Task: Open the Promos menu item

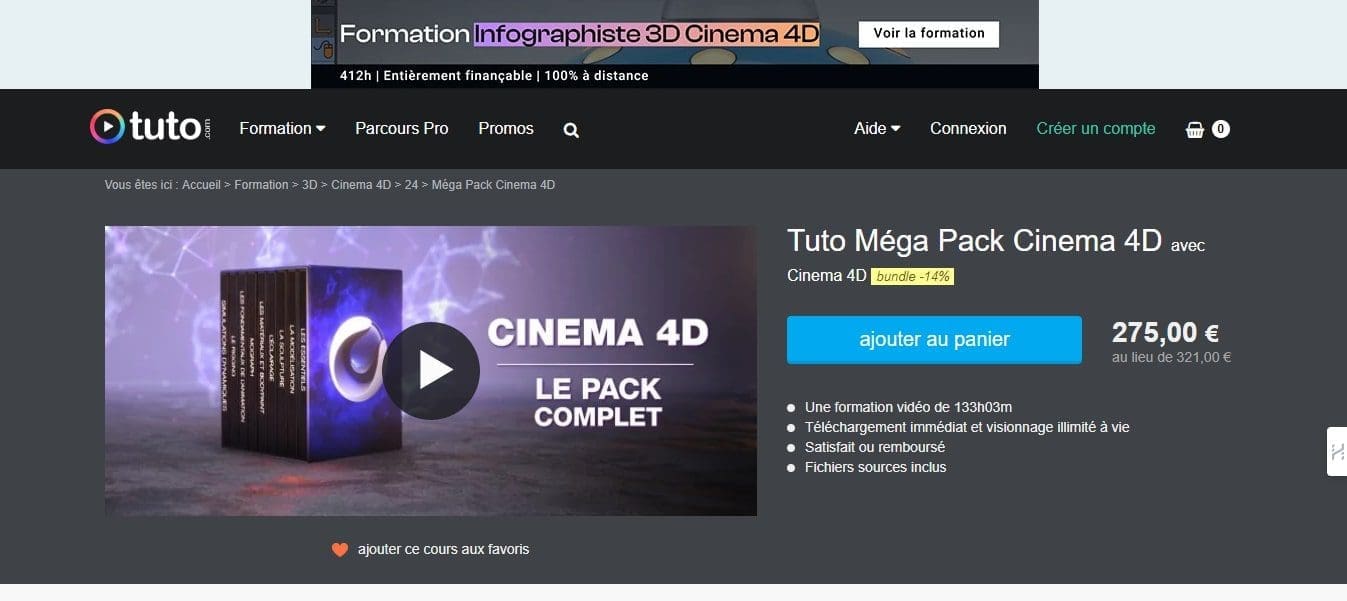Action: click(506, 128)
